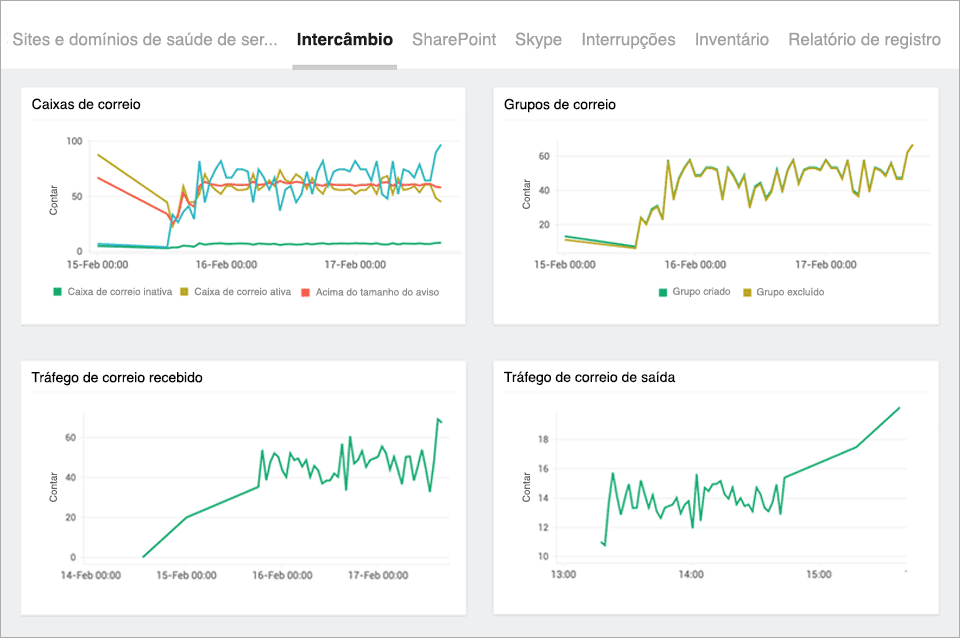The image size is (960, 638).
Task: Go to the Skype tab
Action: [x=538, y=40]
